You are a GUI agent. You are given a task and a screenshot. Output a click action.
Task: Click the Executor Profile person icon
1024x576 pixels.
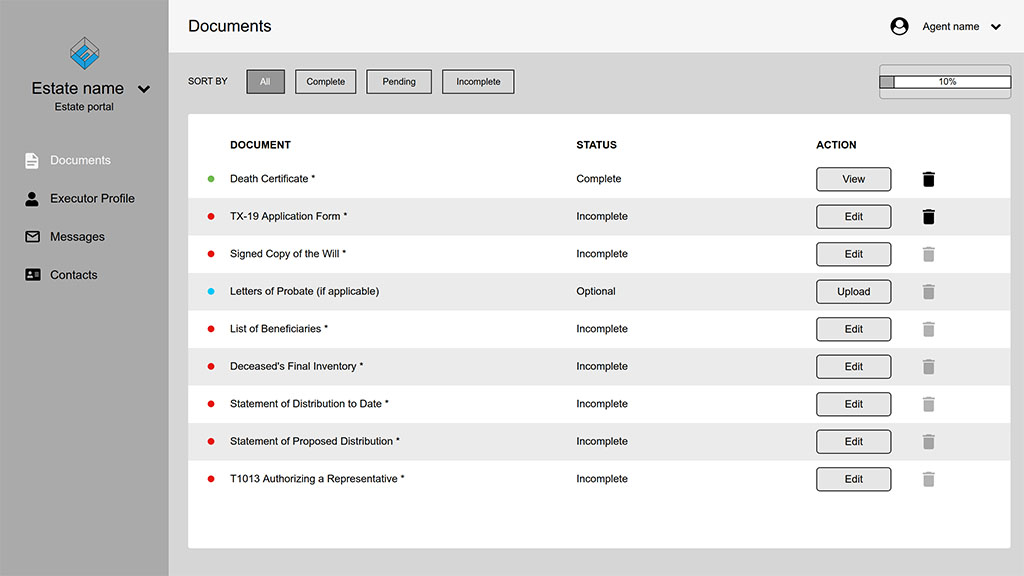pos(32,199)
